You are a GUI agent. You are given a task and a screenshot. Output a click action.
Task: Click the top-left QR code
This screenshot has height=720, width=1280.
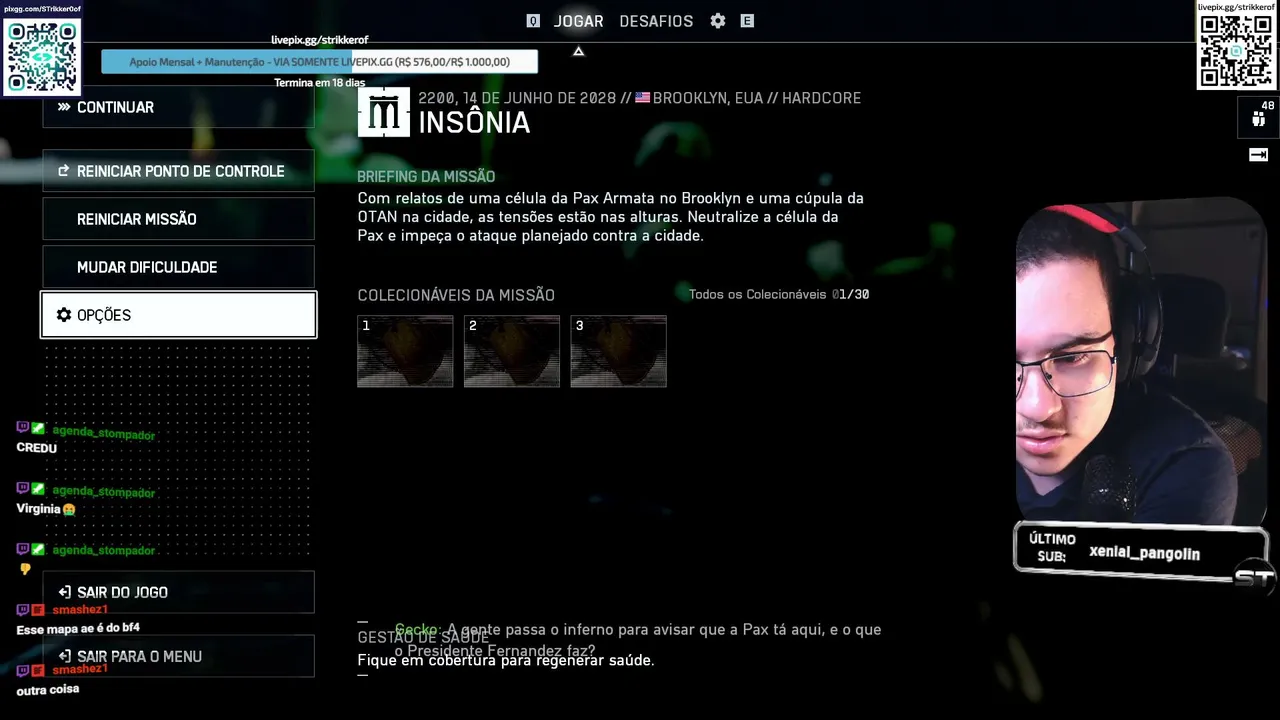click(x=42, y=56)
